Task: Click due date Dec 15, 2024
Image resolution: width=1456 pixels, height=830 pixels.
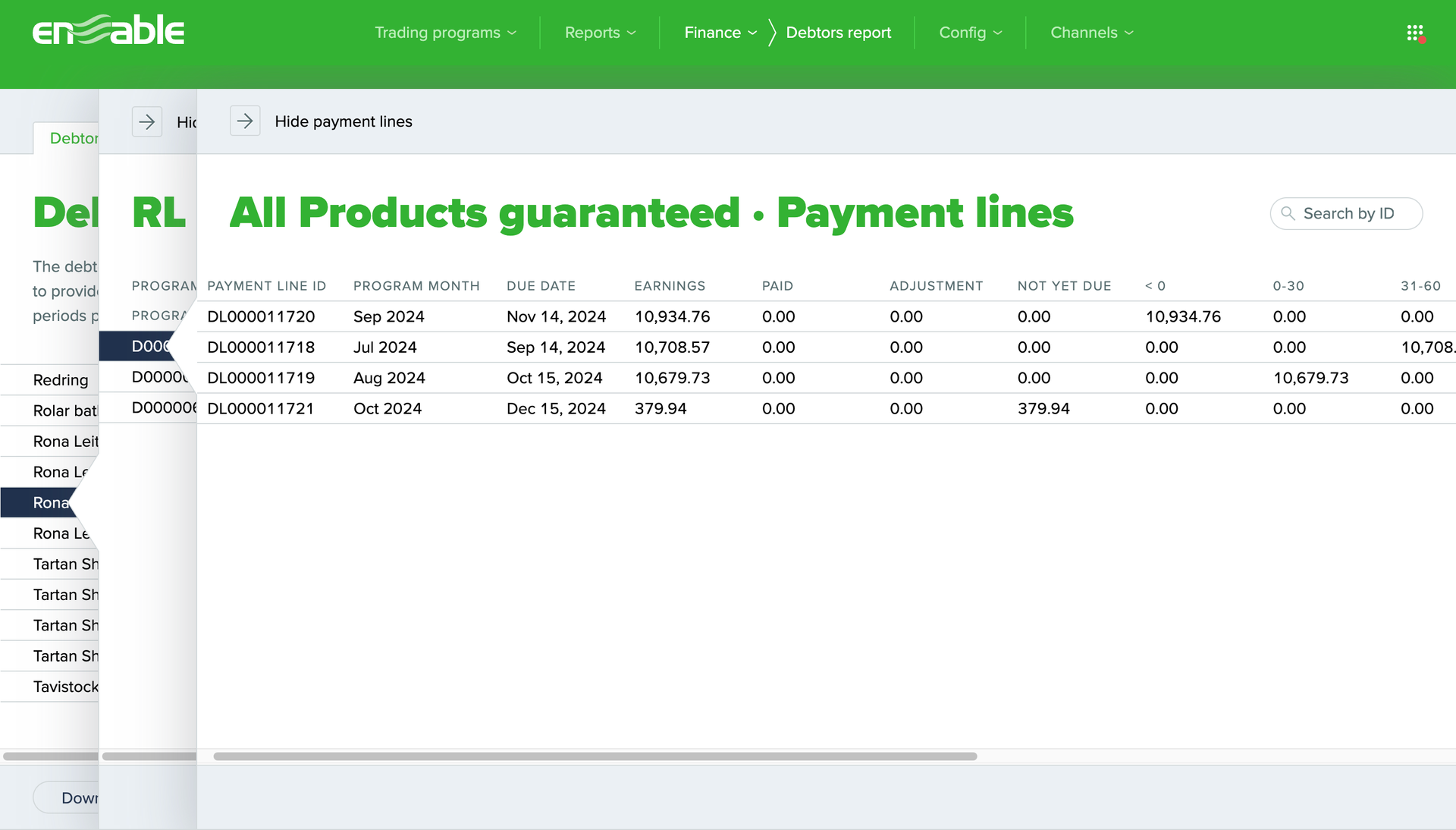Action: [556, 408]
